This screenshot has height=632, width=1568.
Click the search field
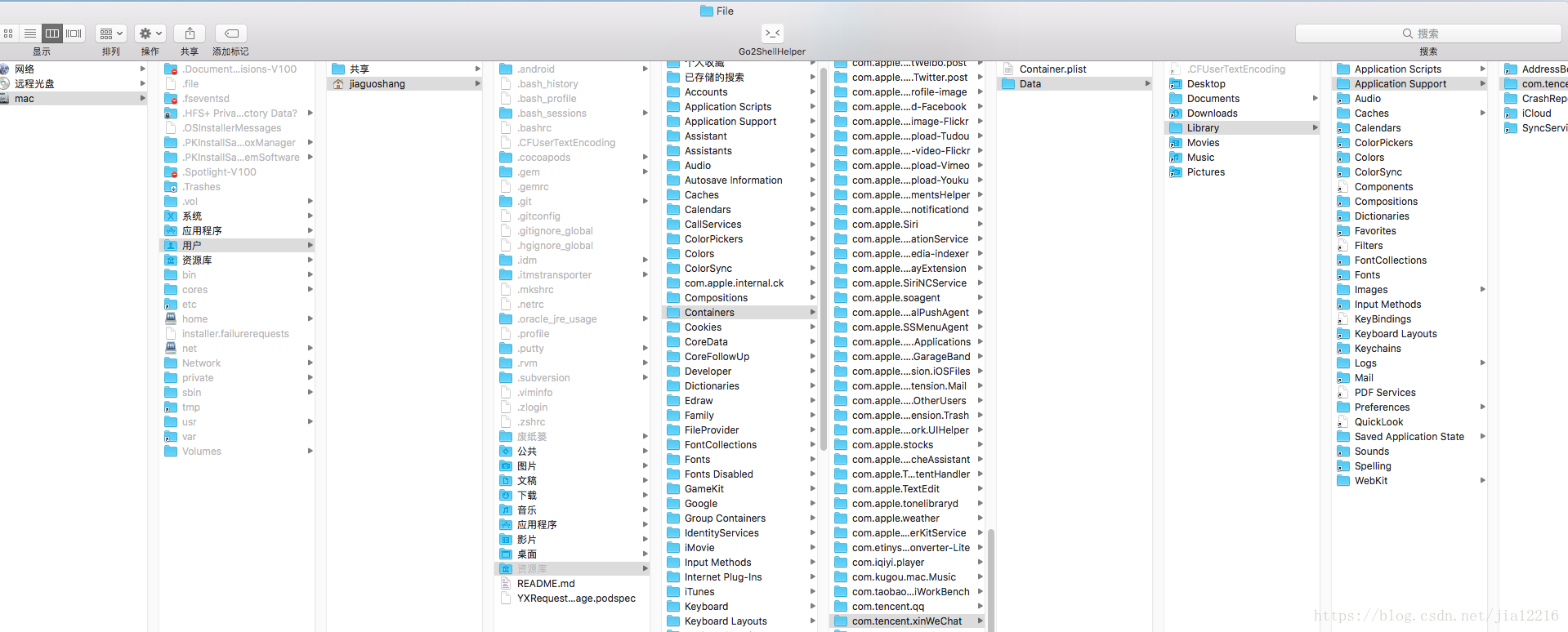[1428, 33]
